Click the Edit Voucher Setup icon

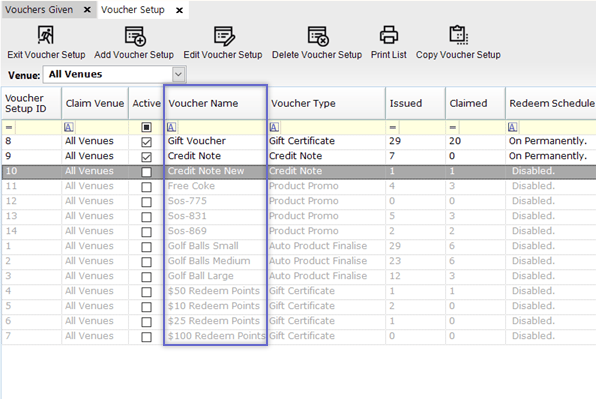pos(224,36)
